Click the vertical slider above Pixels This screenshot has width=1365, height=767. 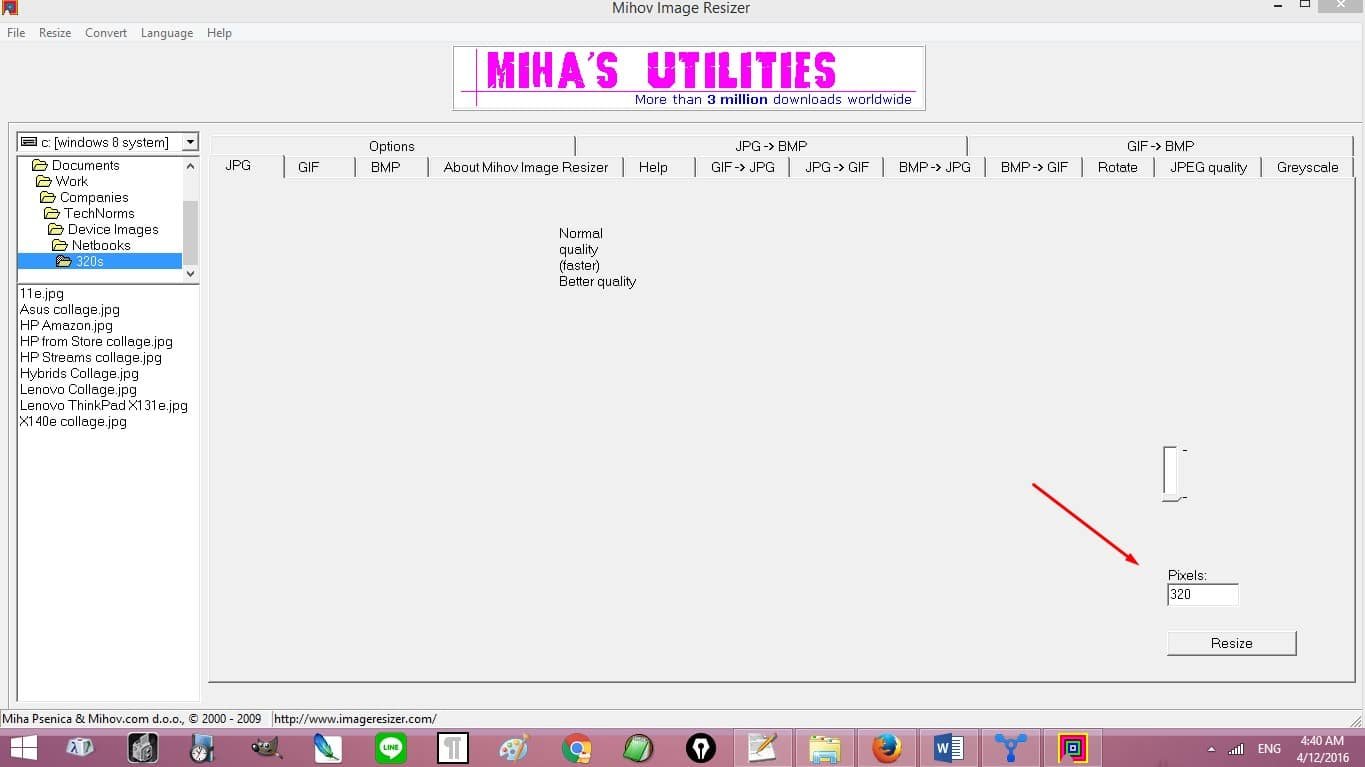tap(1171, 472)
